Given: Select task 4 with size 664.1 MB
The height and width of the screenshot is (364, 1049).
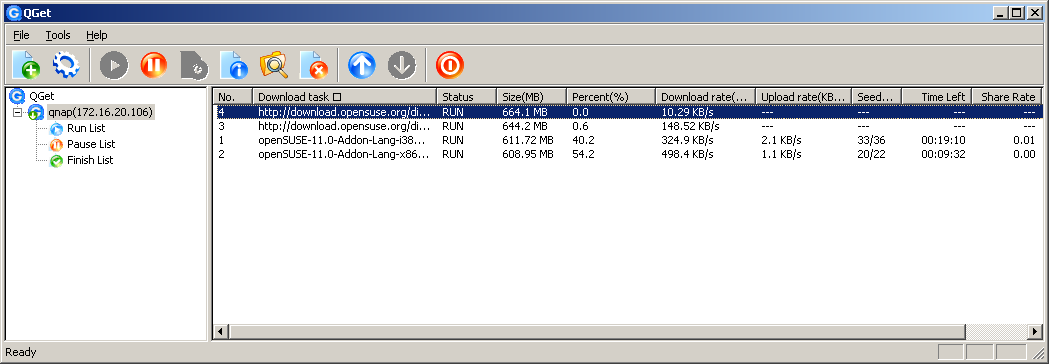Looking at the screenshot, I should (x=628, y=112).
